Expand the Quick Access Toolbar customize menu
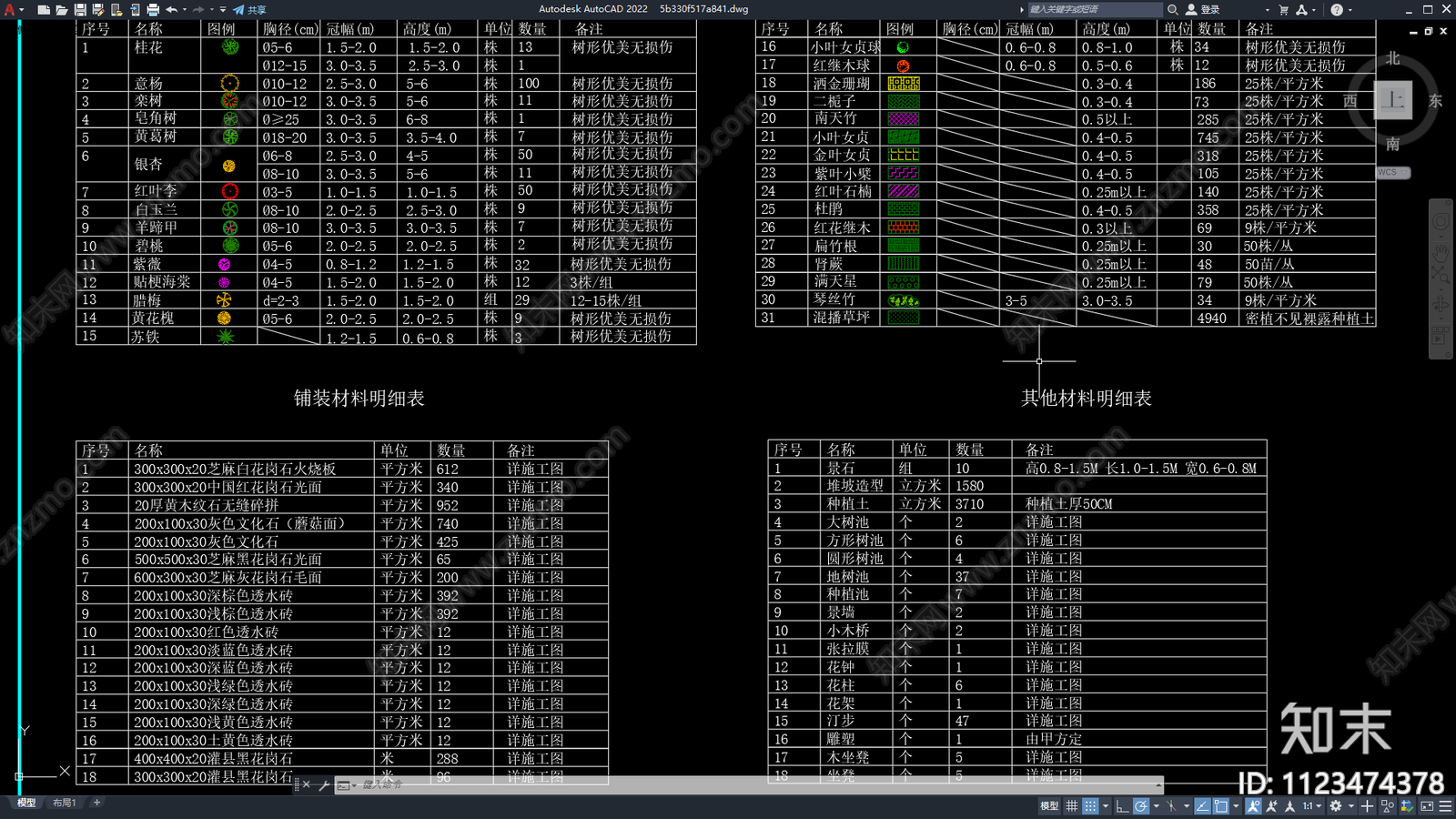 (x=223, y=9)
